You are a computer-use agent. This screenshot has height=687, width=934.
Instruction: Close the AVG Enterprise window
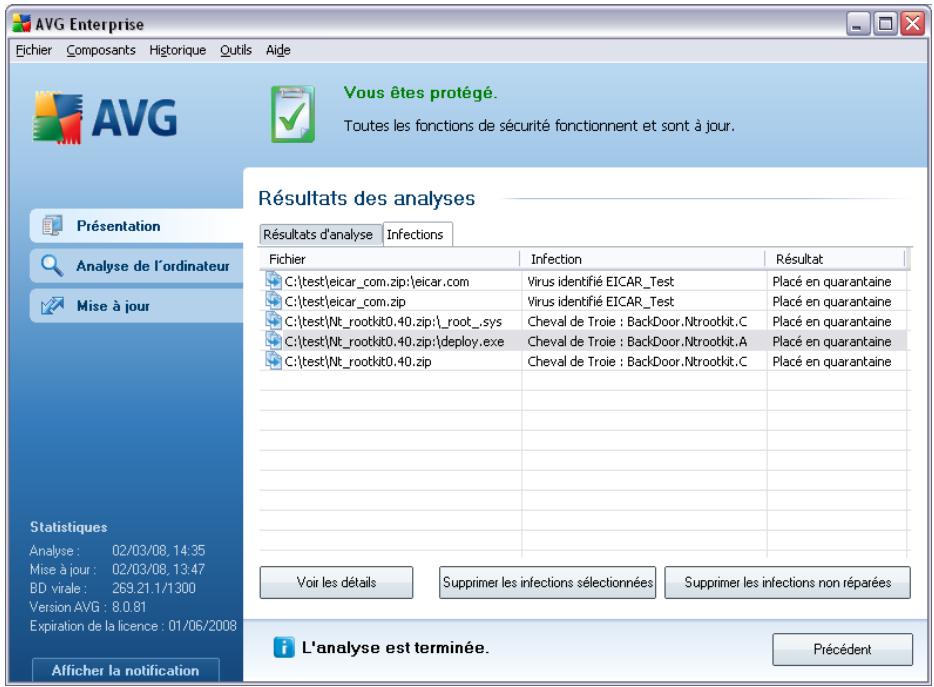click(x=913, y=24)
